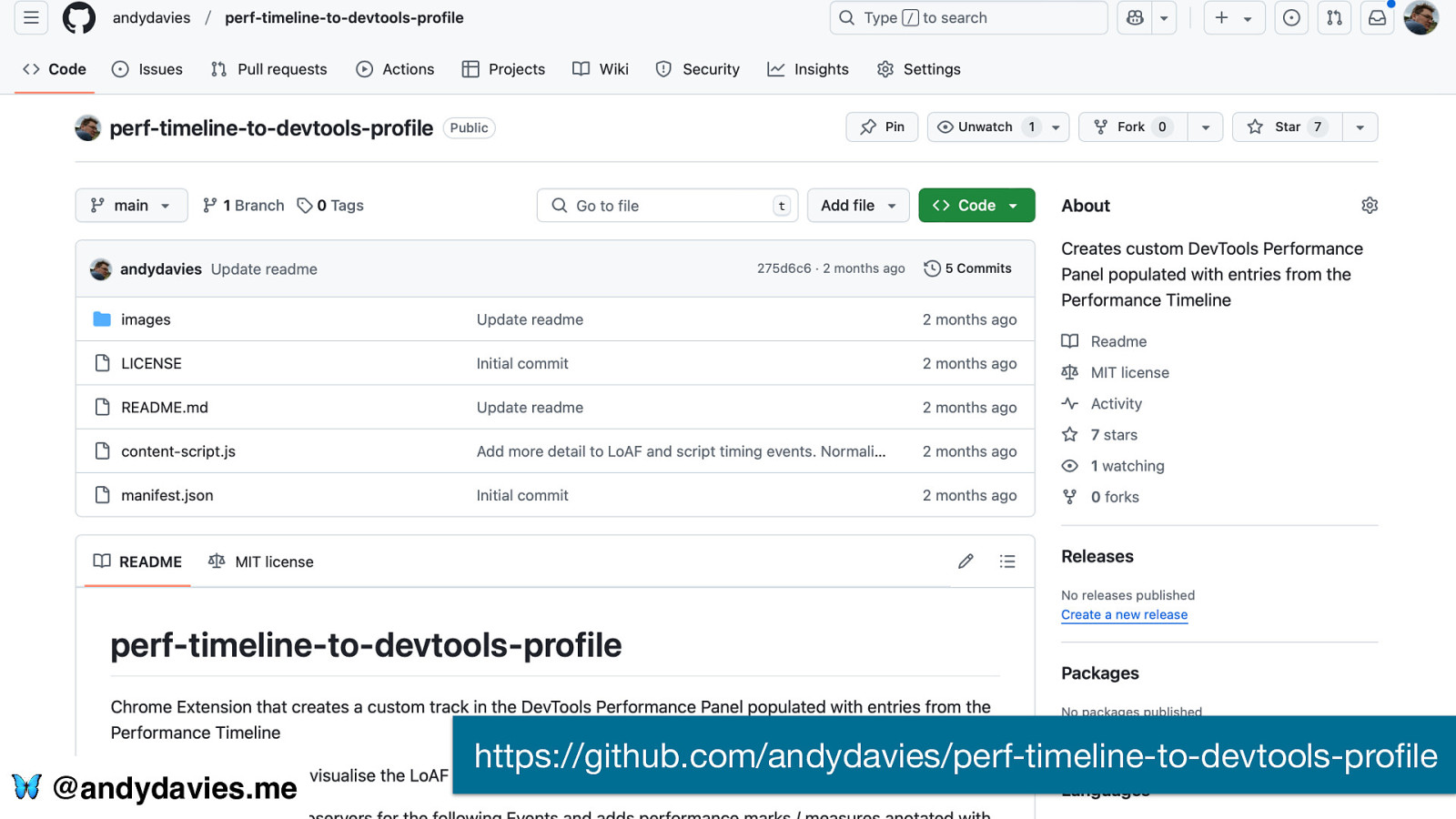Switch to the Actions tab

(395, 69)
